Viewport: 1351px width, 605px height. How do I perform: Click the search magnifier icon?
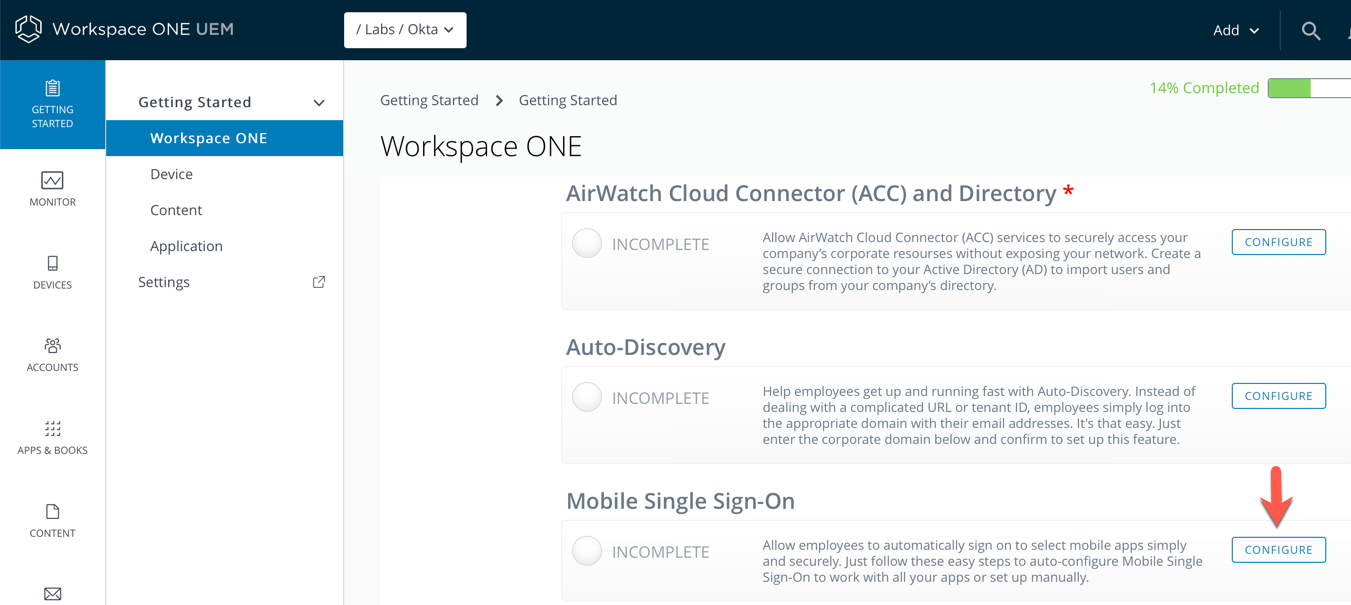pos(1310,31)
